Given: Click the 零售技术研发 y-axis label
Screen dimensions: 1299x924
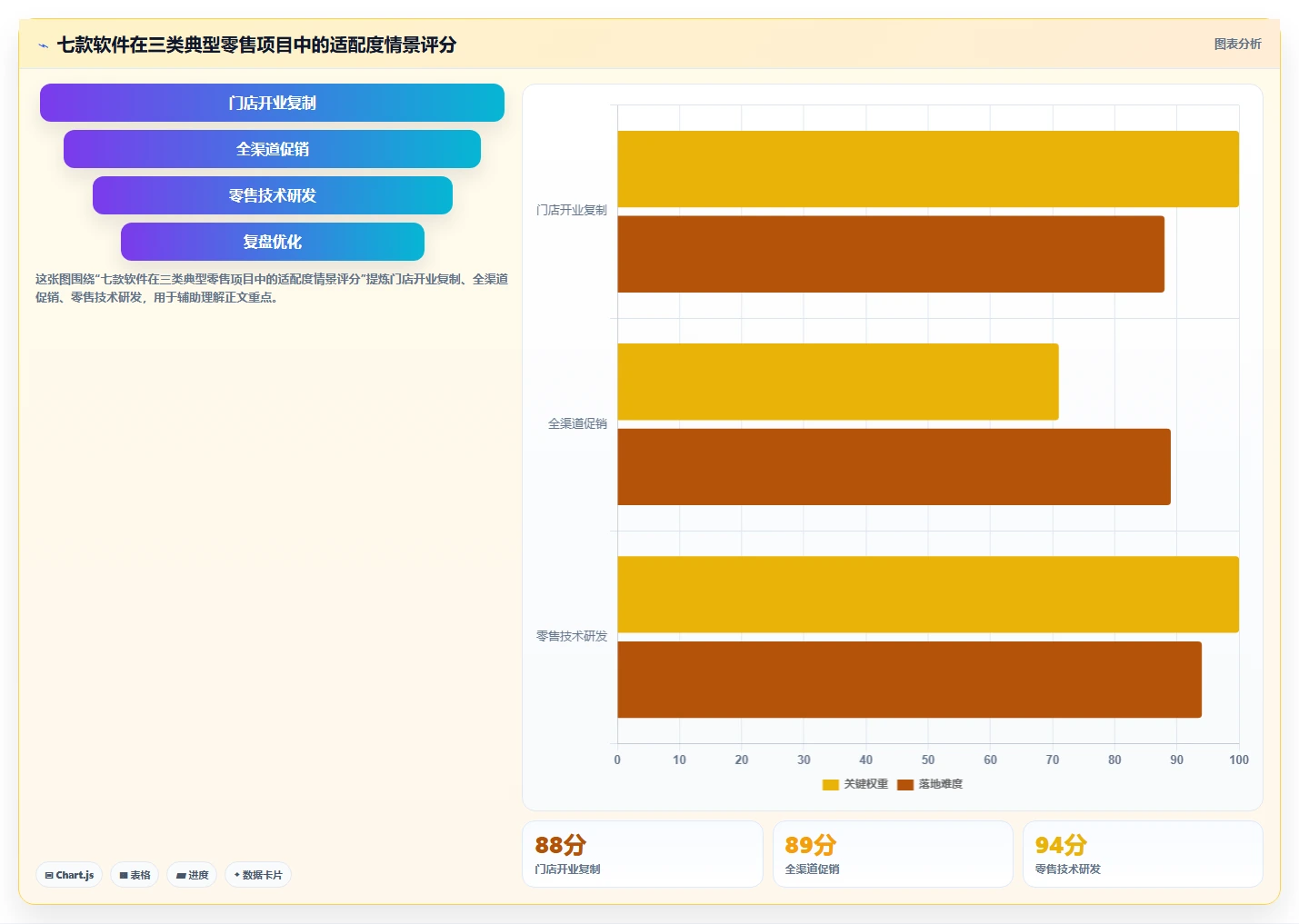Looking at the screenshot, I should (x=572, y=636).
